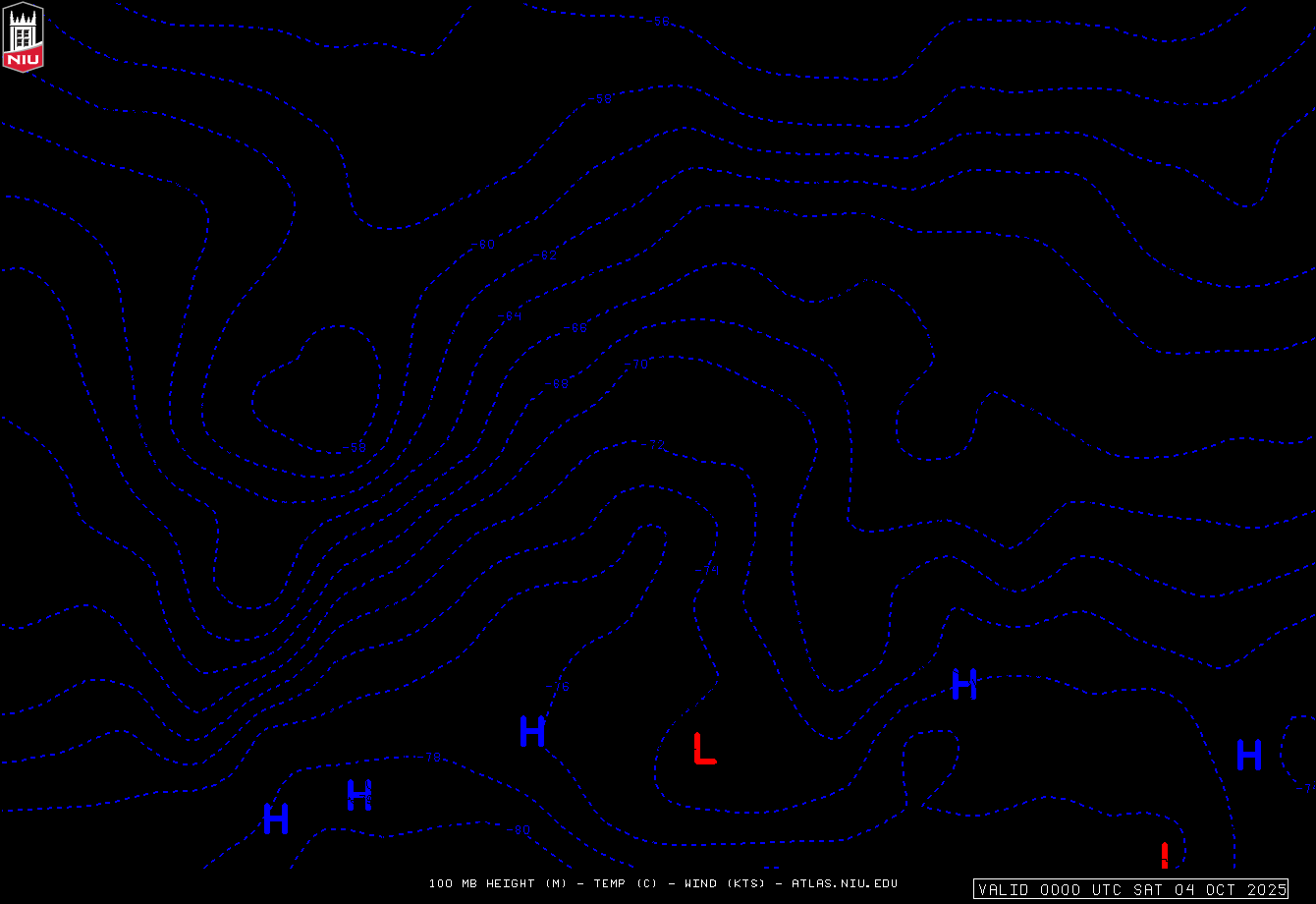Select the -58 contour label near the top
Image resolution: width=1316 pixels, height=904 pixels.
click(602, 99)
